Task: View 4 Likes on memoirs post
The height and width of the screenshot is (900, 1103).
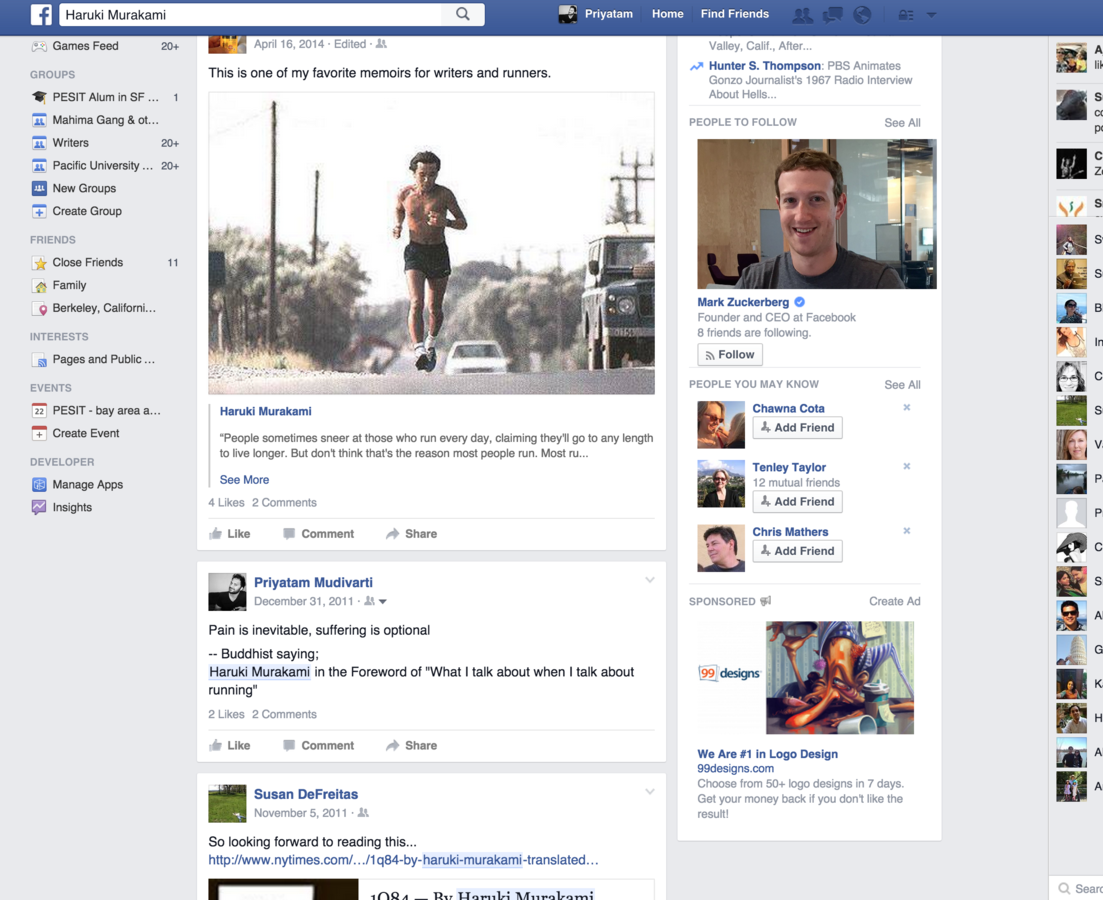Action: pos(226,502)
